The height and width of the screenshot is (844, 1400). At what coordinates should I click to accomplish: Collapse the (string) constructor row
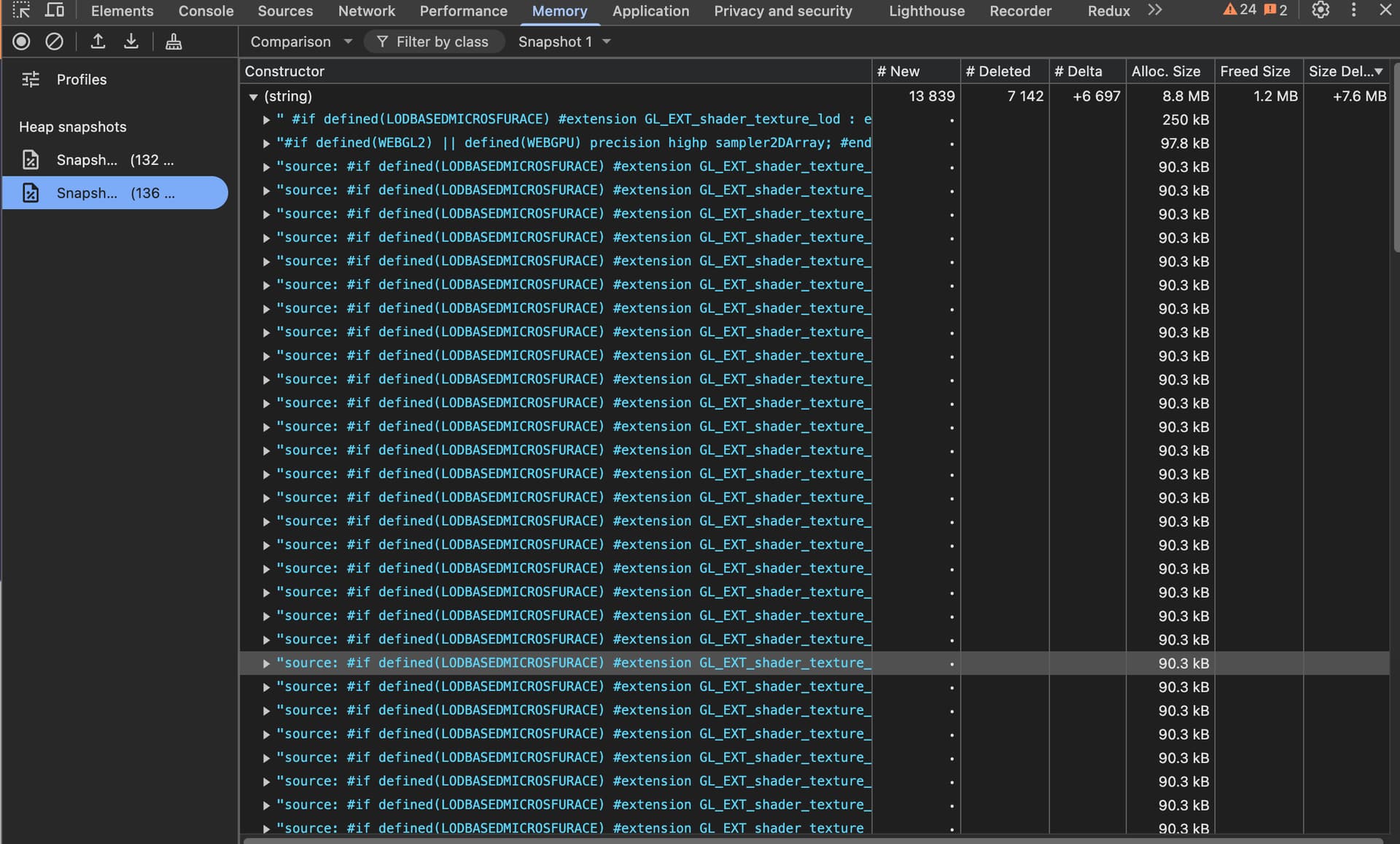253,96
